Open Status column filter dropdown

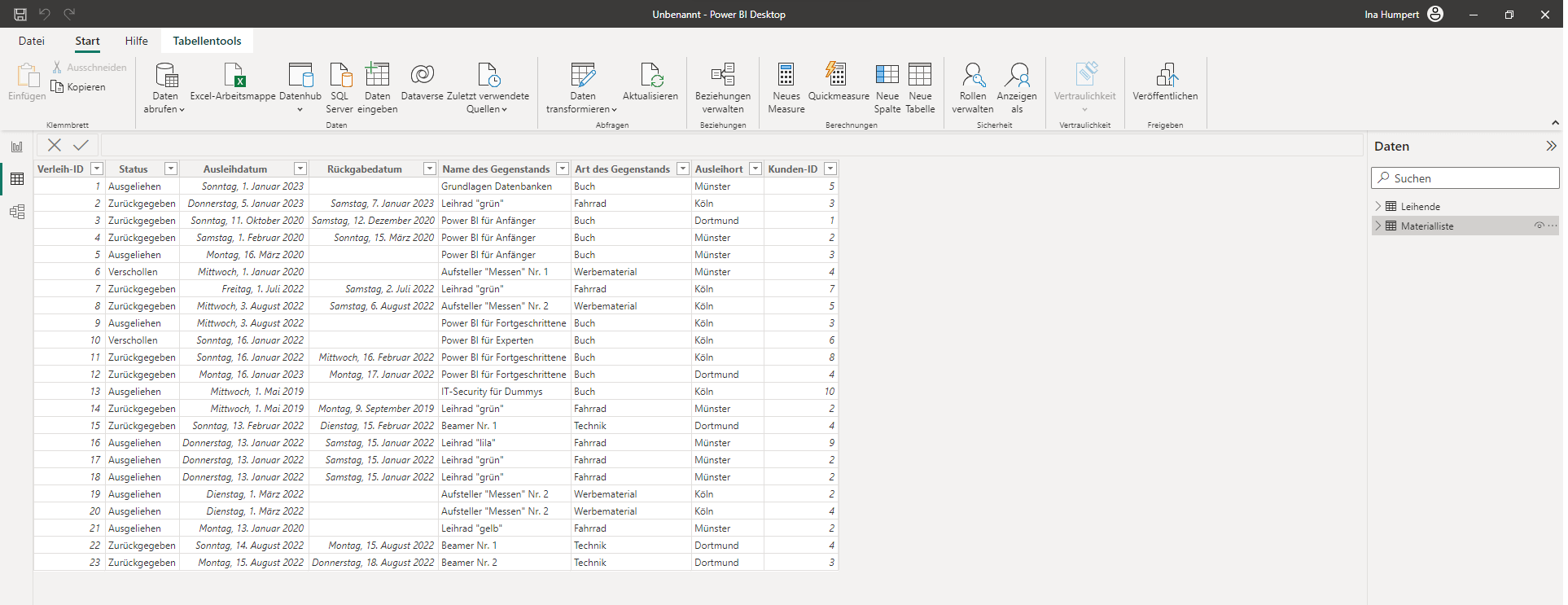171,169
